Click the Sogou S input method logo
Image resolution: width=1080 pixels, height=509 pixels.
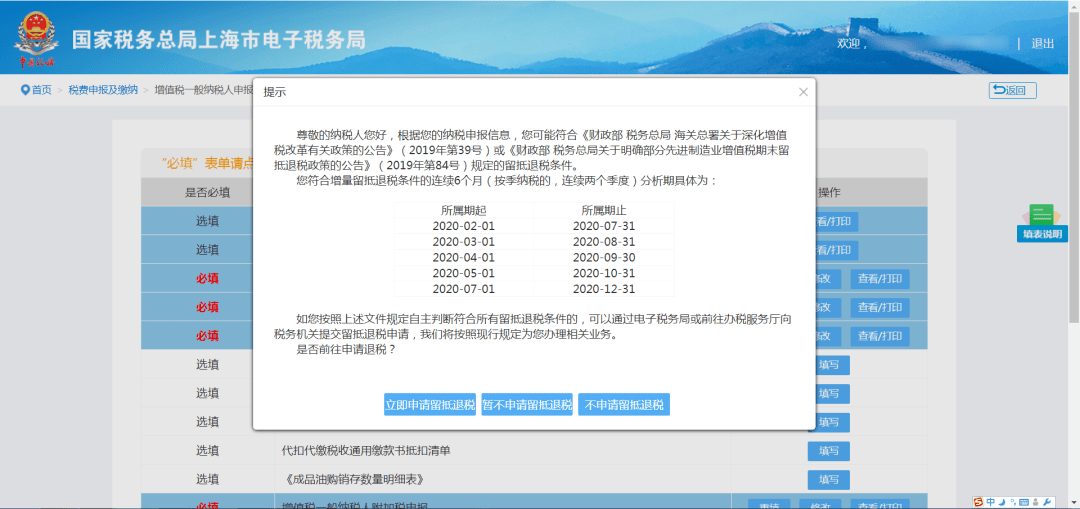point(978,501)
